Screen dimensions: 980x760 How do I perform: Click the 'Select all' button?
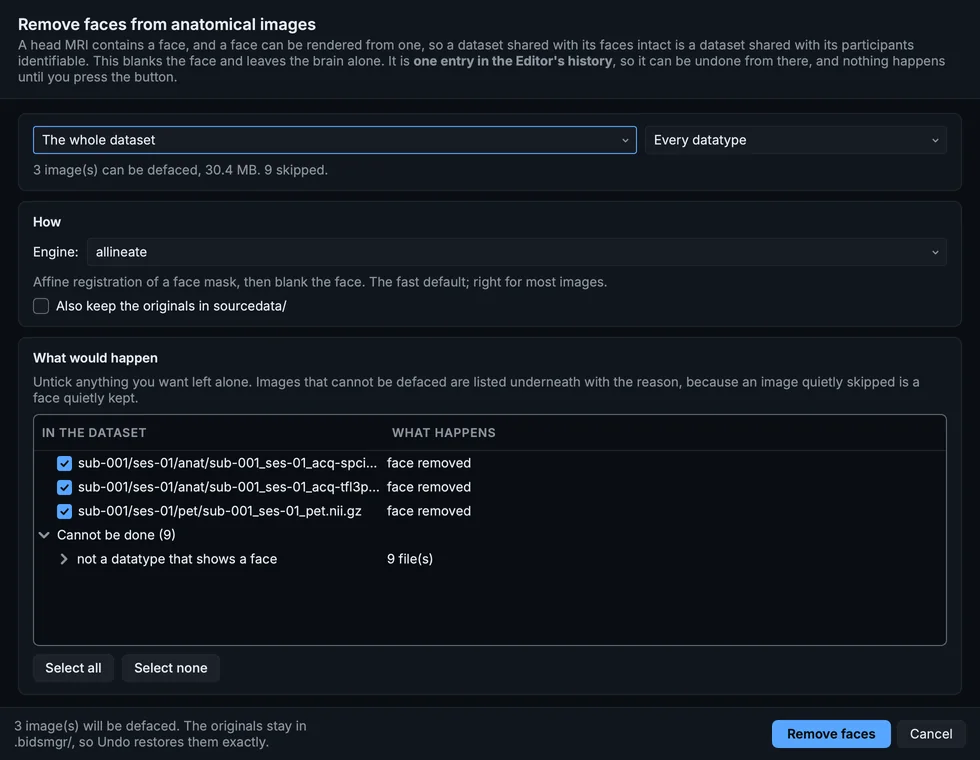[73, 668]
